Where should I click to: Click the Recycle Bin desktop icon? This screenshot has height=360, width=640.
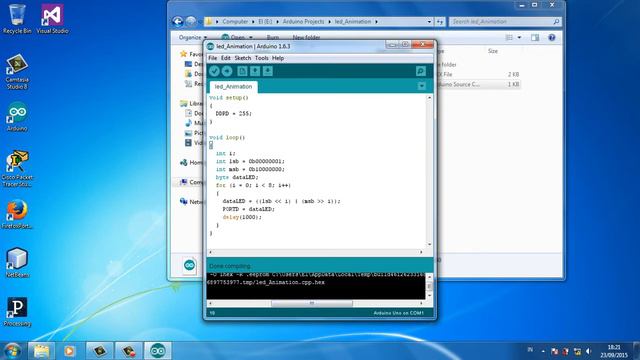click(17, 19)
